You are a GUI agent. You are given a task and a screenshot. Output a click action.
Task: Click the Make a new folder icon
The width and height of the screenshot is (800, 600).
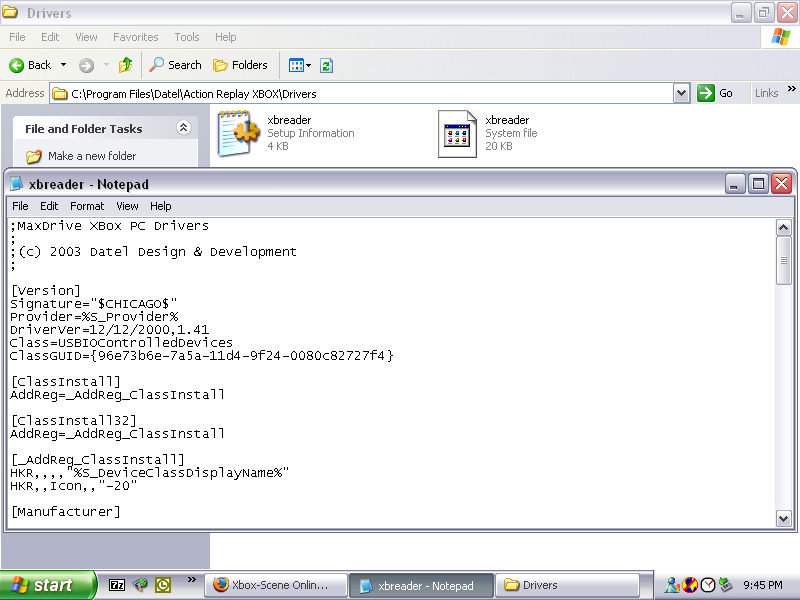click(x=34, y=156)
